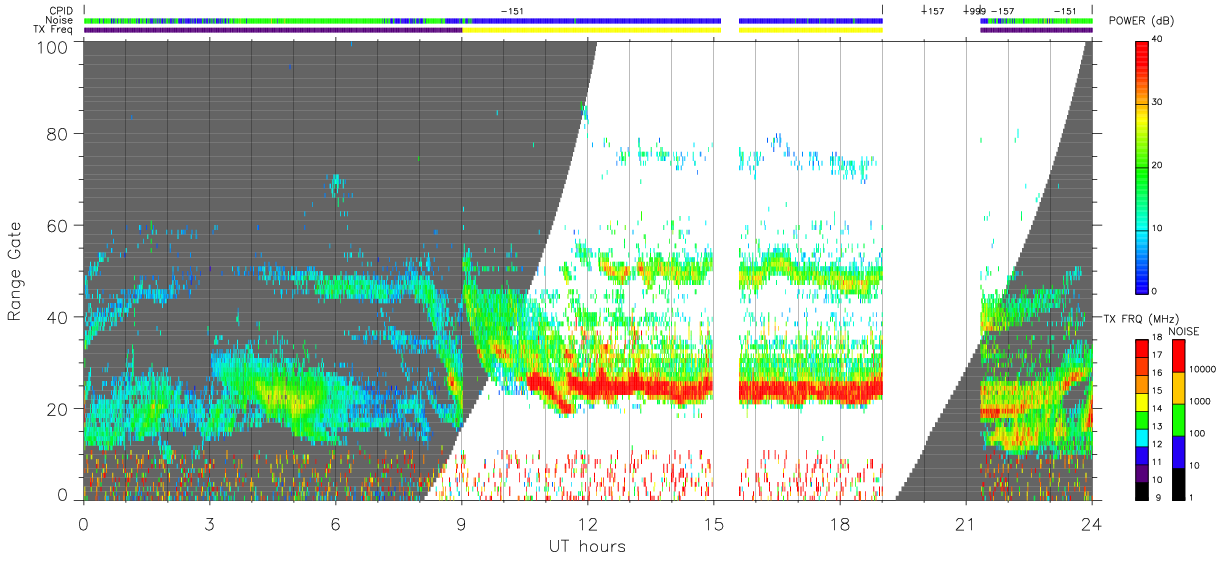Click the purple TX Freq bar after hour 21
Screen dimensions: 1228x567
(1036, 30)
